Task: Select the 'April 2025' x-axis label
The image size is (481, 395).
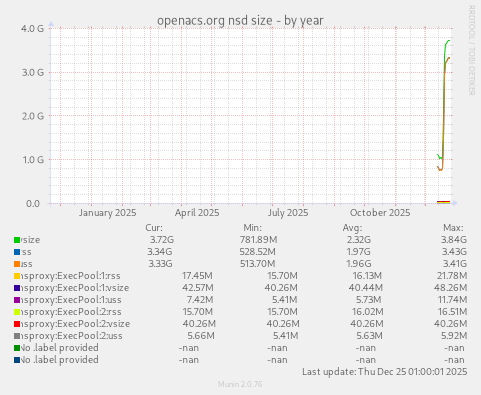Action: pyautogui.click(x=197, y=213)
